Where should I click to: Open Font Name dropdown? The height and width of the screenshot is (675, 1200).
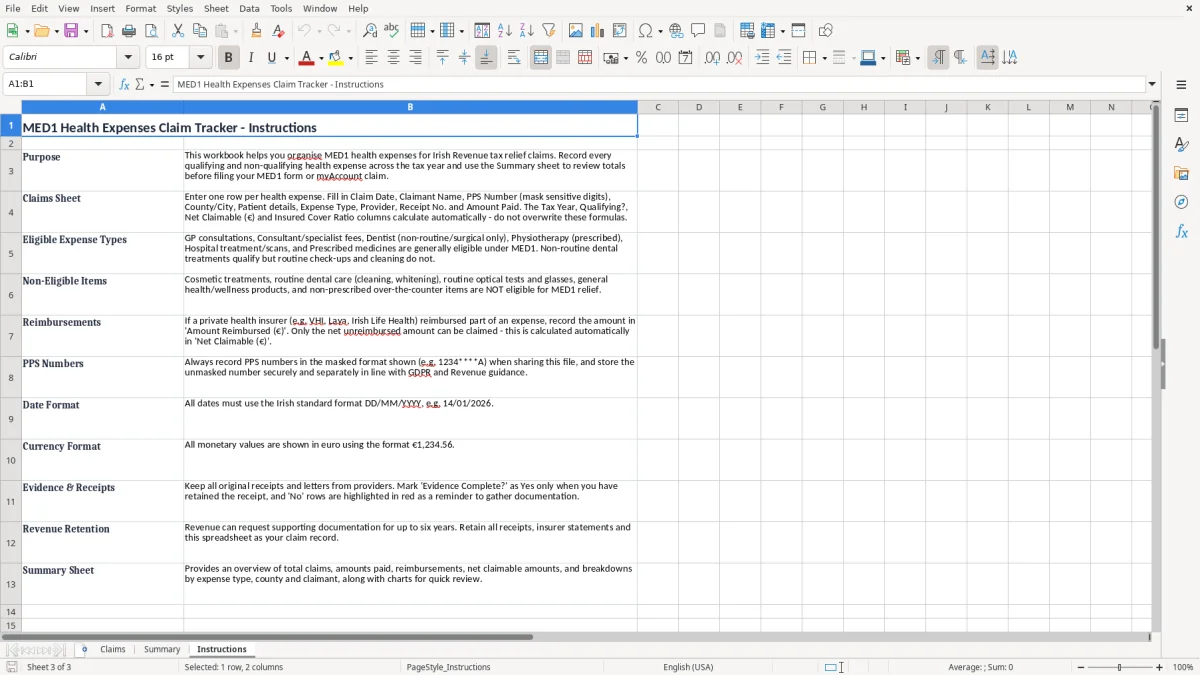pos(130,58)
